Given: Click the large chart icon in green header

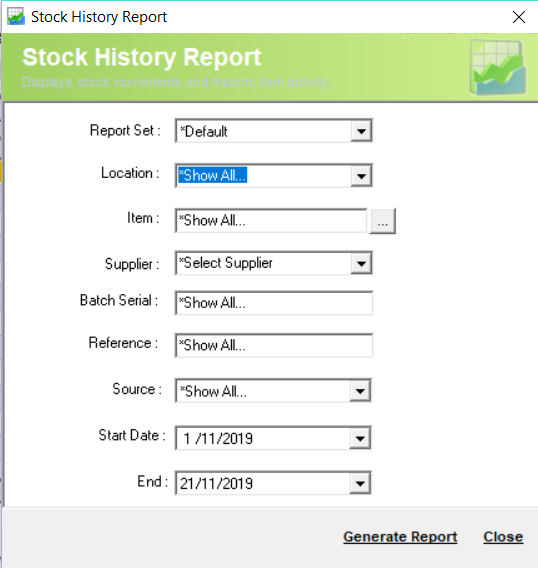Looking at the screenshot, I should coord(498,67).
